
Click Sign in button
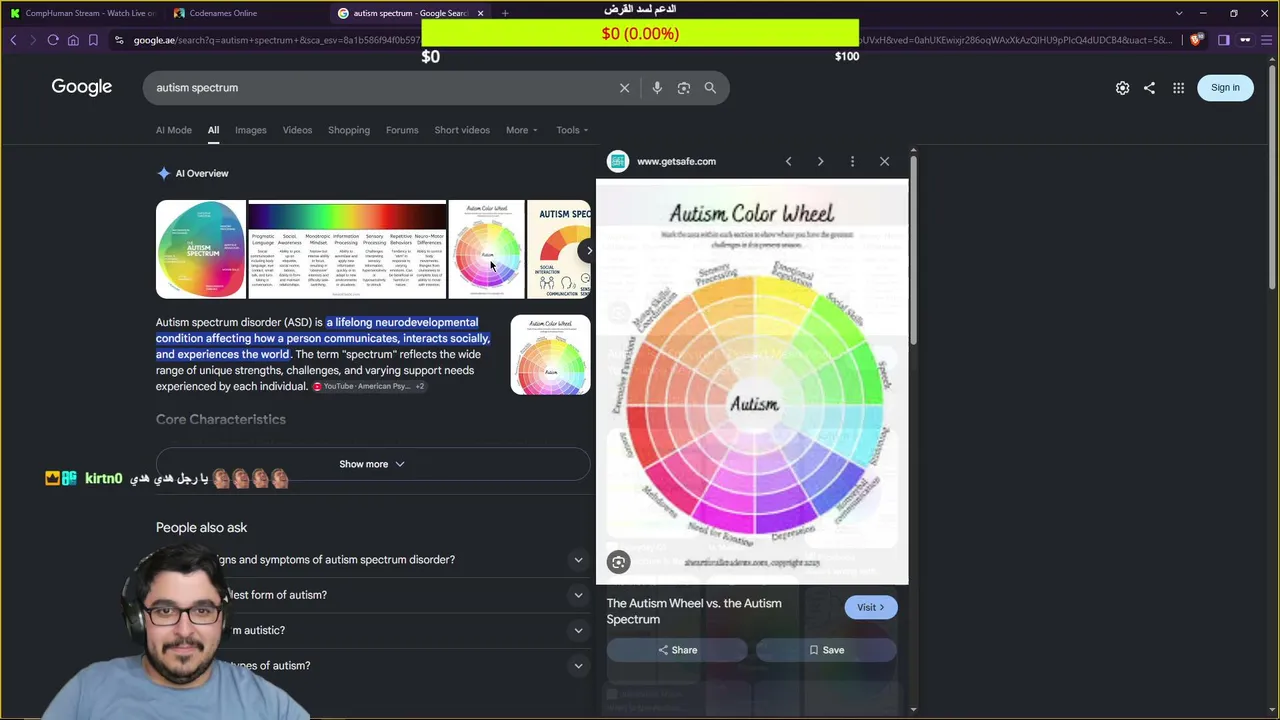1225,87
